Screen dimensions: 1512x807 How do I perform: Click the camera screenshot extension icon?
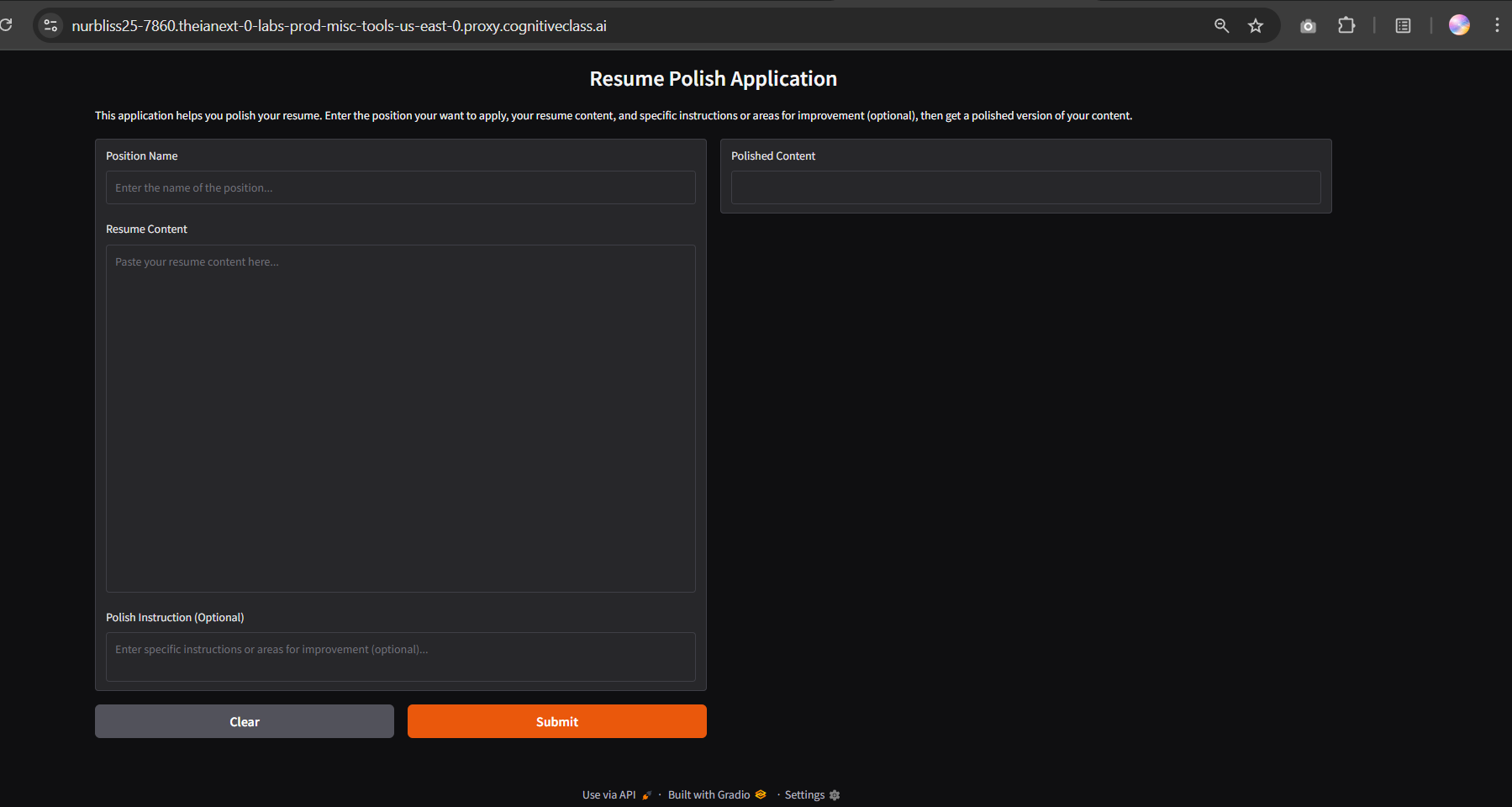1308,26
